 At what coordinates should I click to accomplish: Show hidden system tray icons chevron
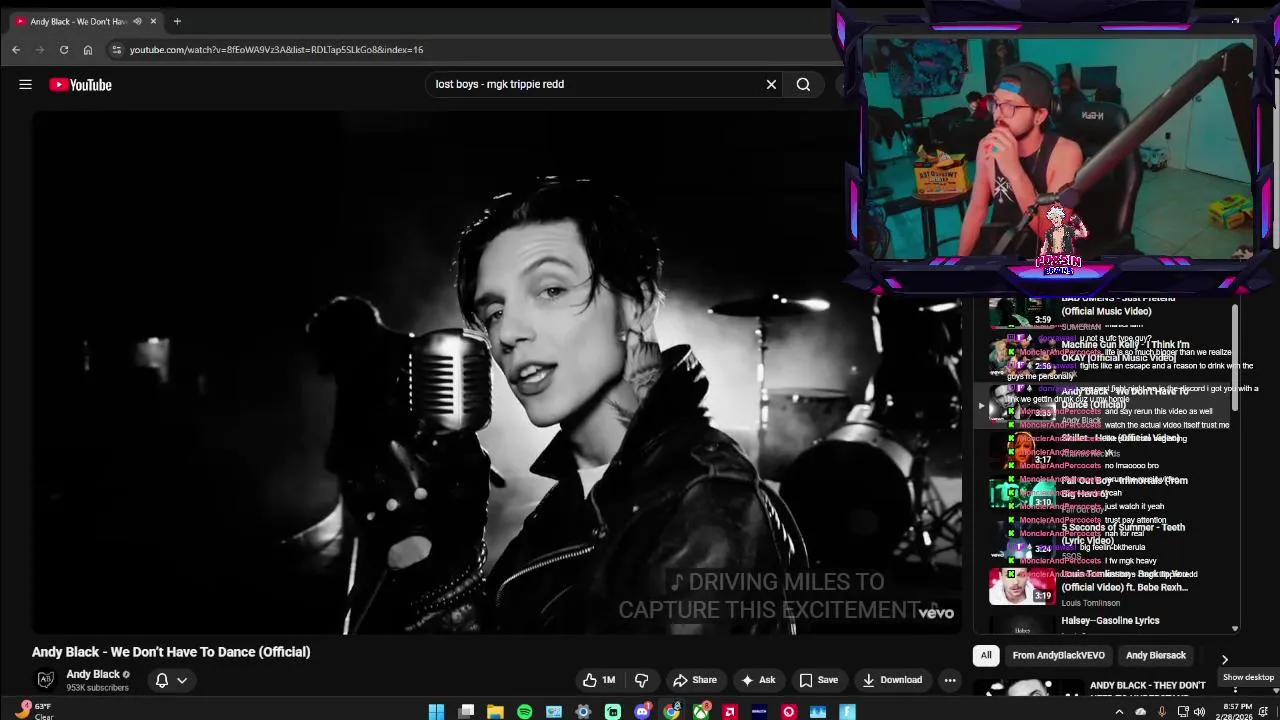(1119, 712)
